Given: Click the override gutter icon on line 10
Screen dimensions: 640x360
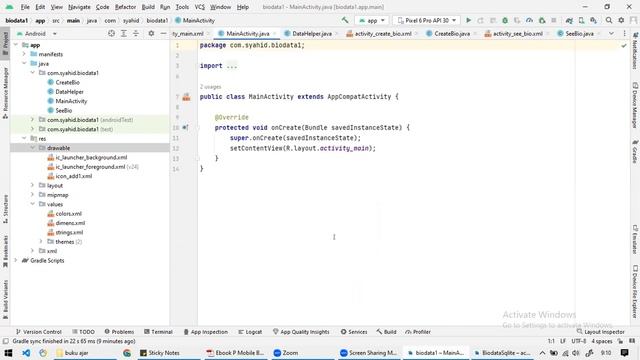Looking at the screenshot, I should point(185,127).
